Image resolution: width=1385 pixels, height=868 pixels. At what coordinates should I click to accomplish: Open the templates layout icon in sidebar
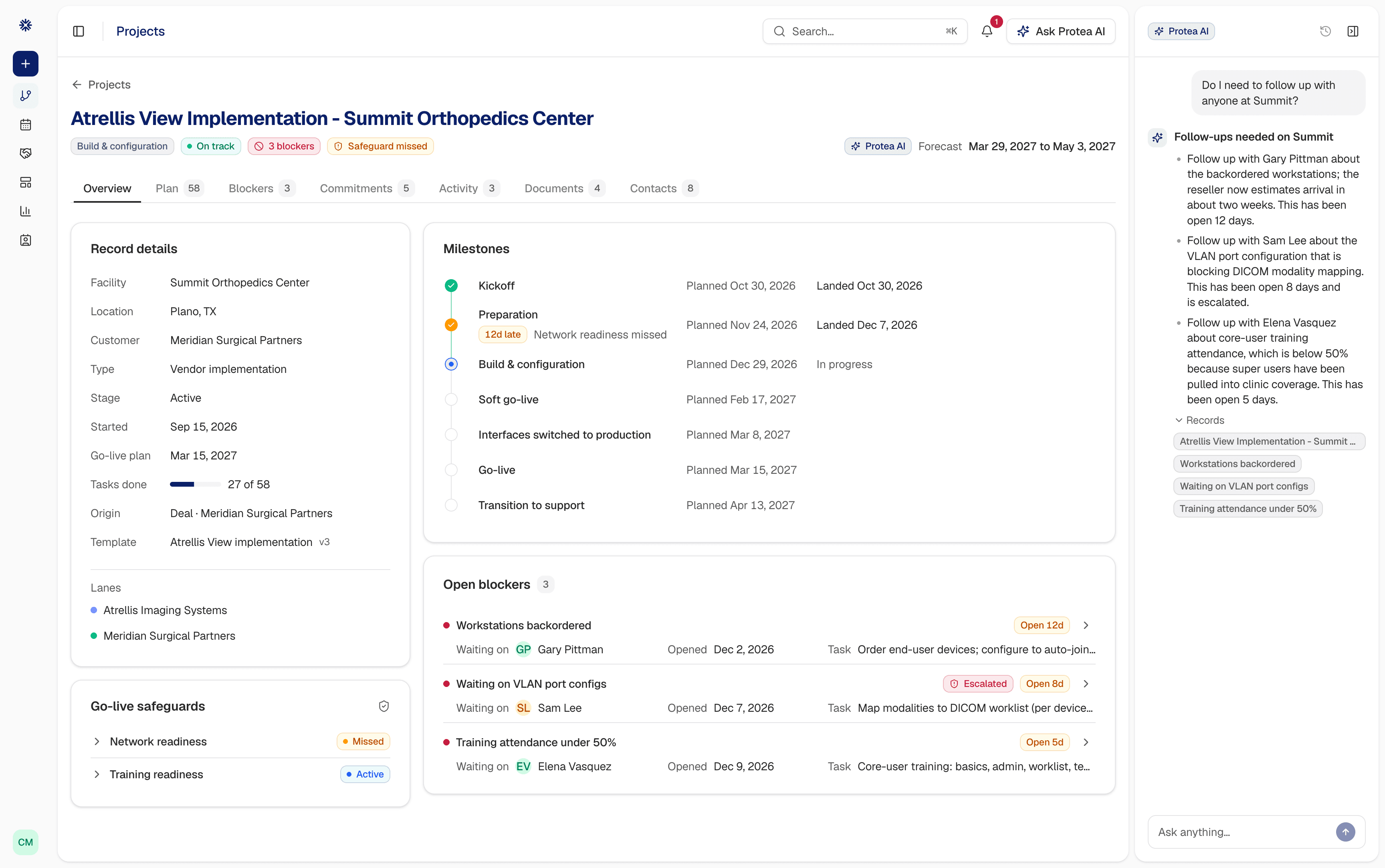(x=25, y=183)
